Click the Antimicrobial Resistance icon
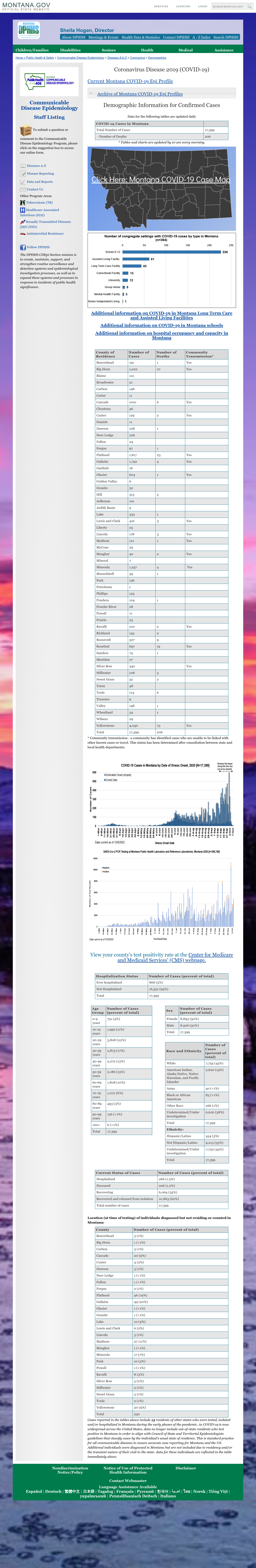The height and width of the screenshot is (1568, 256). (22, 234)
